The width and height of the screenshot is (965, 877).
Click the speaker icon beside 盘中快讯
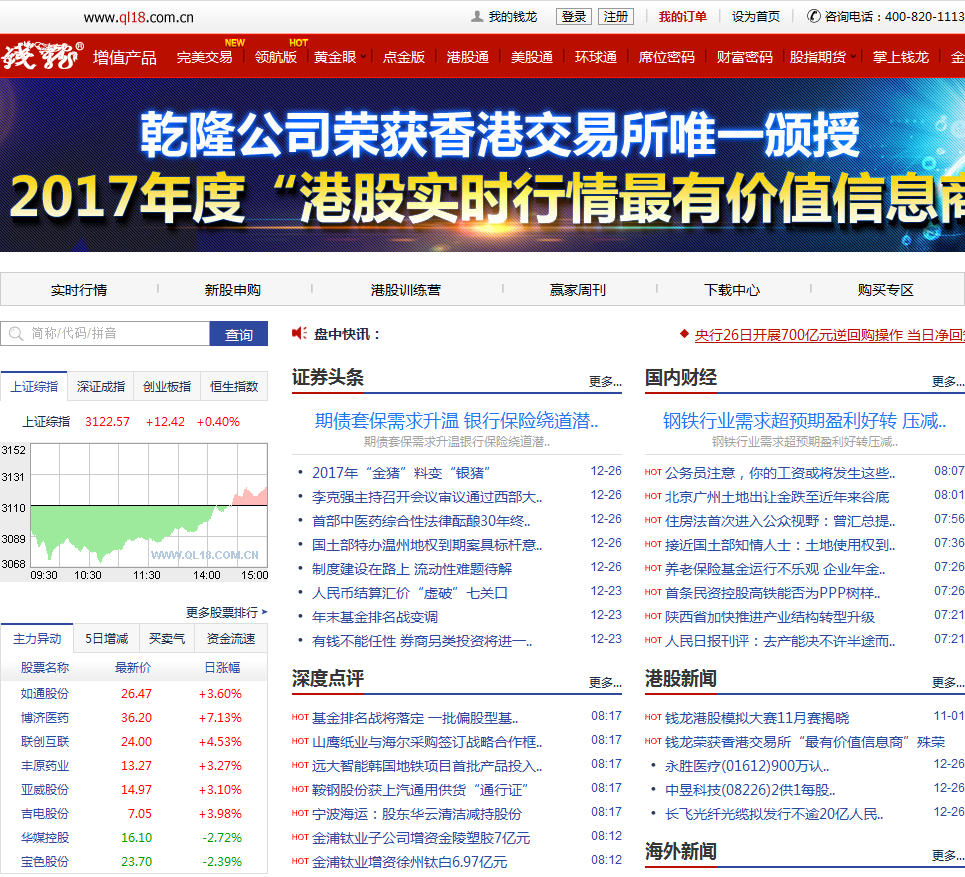299,334
